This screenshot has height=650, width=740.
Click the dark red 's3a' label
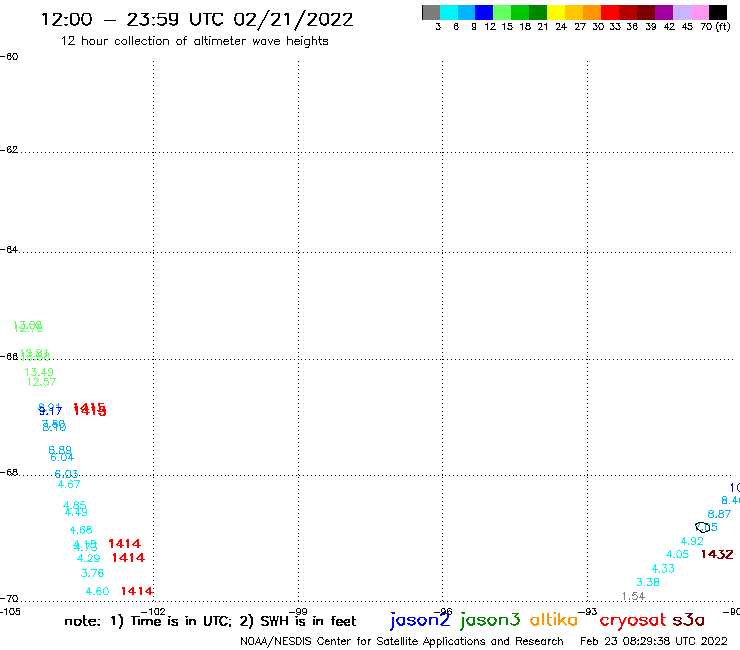tap(688, 620)
